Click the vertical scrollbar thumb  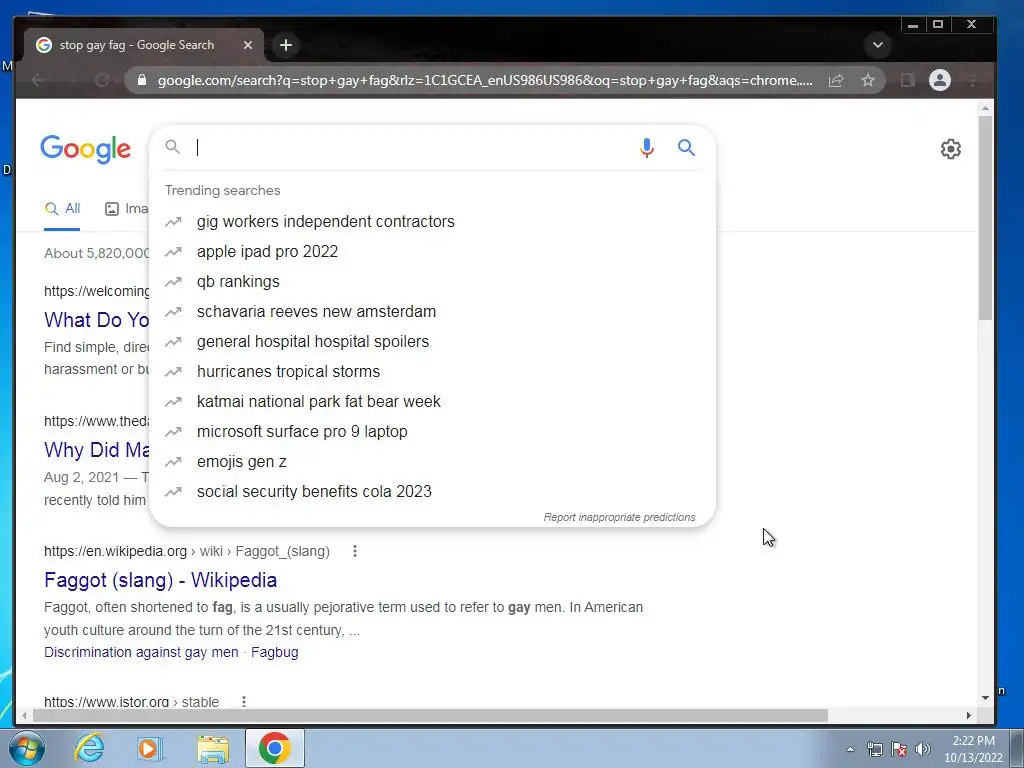pyautogui.click(x=985, y=217)
